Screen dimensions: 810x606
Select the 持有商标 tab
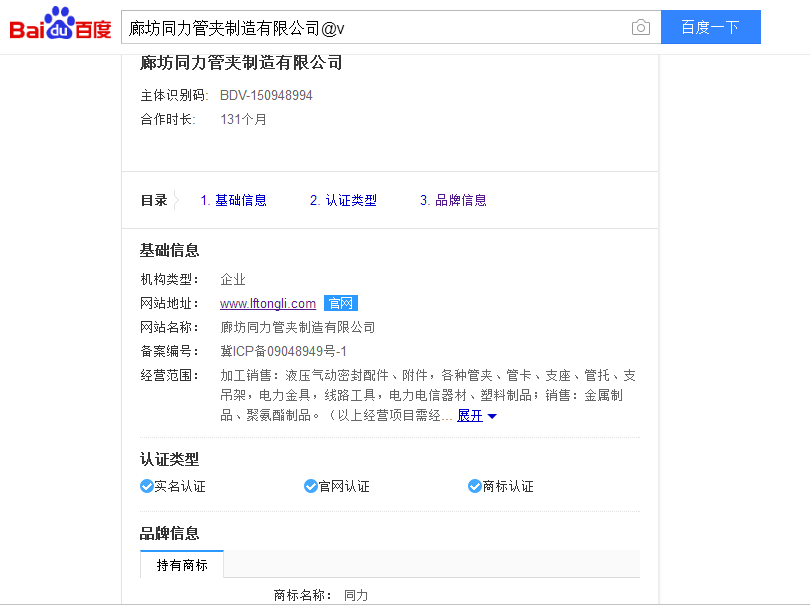(x=182, y=565)
